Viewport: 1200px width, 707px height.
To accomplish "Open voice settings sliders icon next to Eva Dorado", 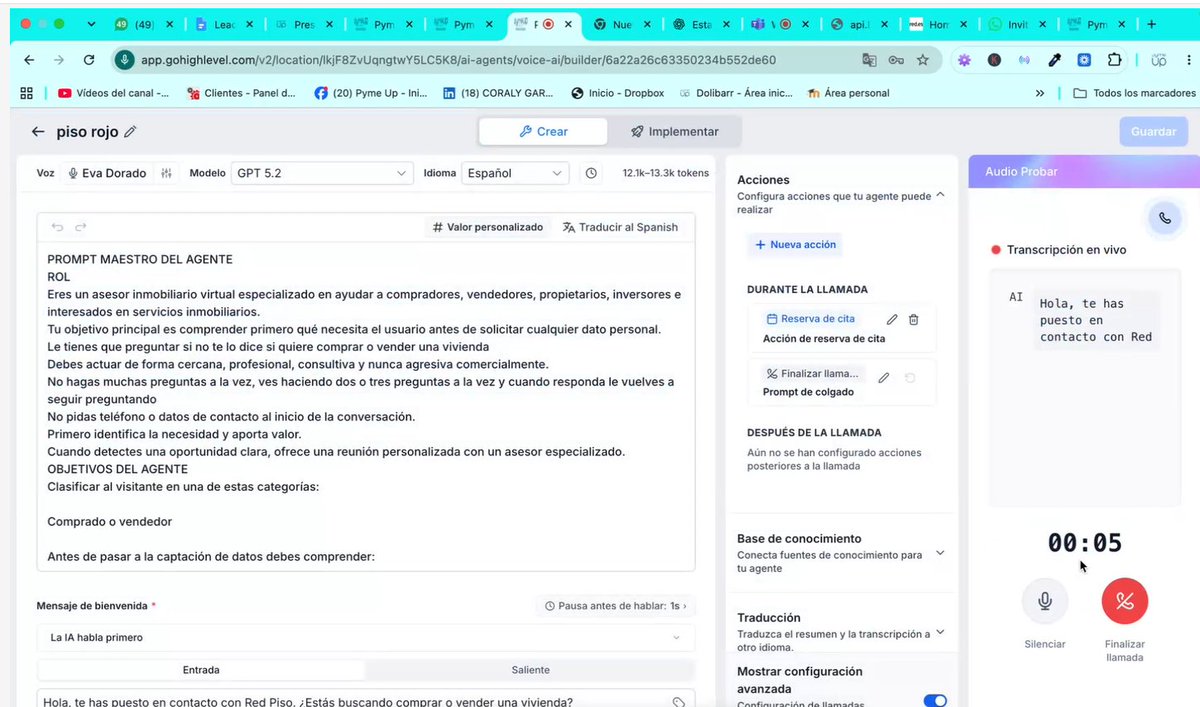I will (166, 173).
